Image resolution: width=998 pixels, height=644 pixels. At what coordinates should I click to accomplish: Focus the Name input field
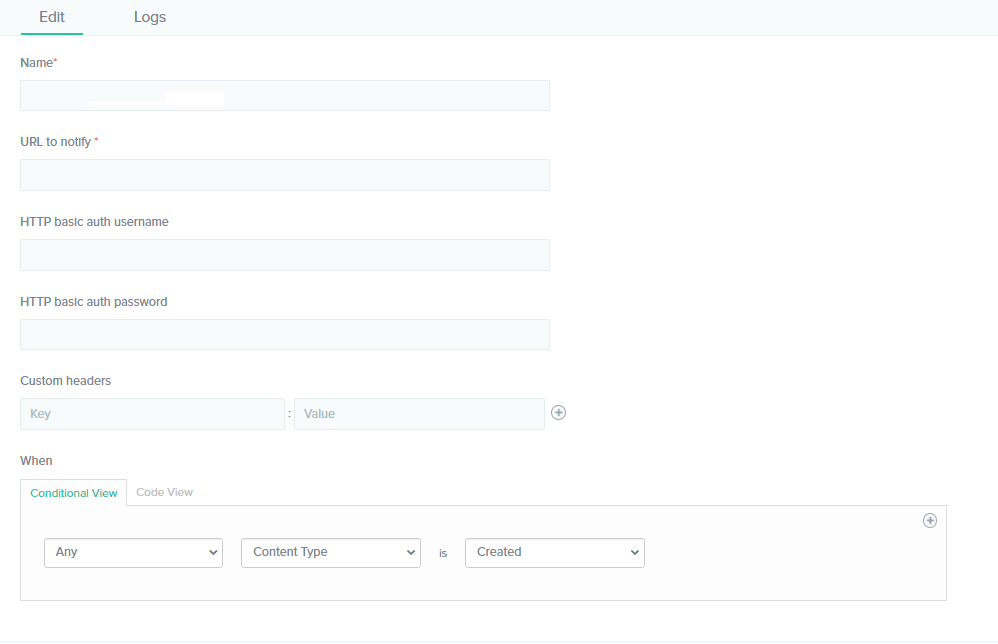tap(285, 95)
